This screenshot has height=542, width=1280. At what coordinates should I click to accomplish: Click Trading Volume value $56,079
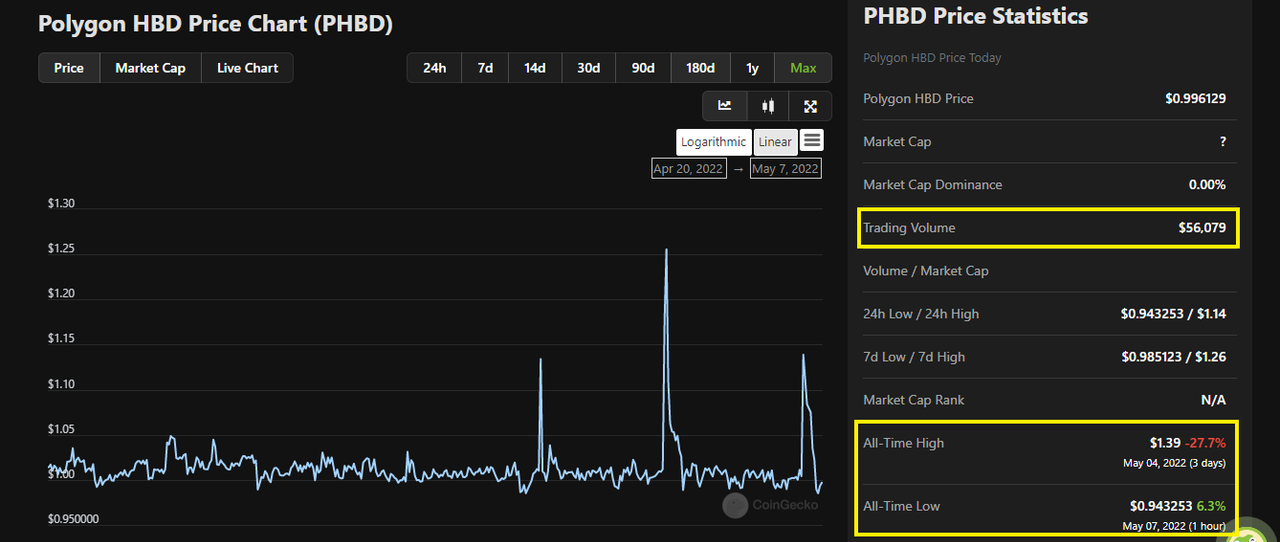coord(1202,228)
